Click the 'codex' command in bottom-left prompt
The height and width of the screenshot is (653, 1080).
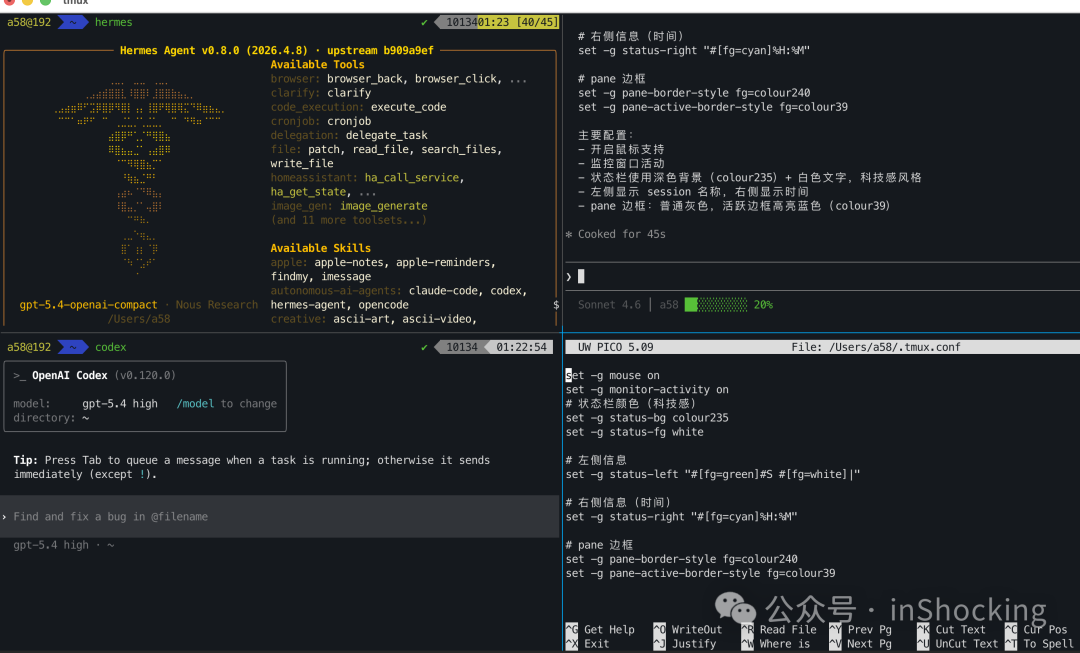[x=110, y=347]
